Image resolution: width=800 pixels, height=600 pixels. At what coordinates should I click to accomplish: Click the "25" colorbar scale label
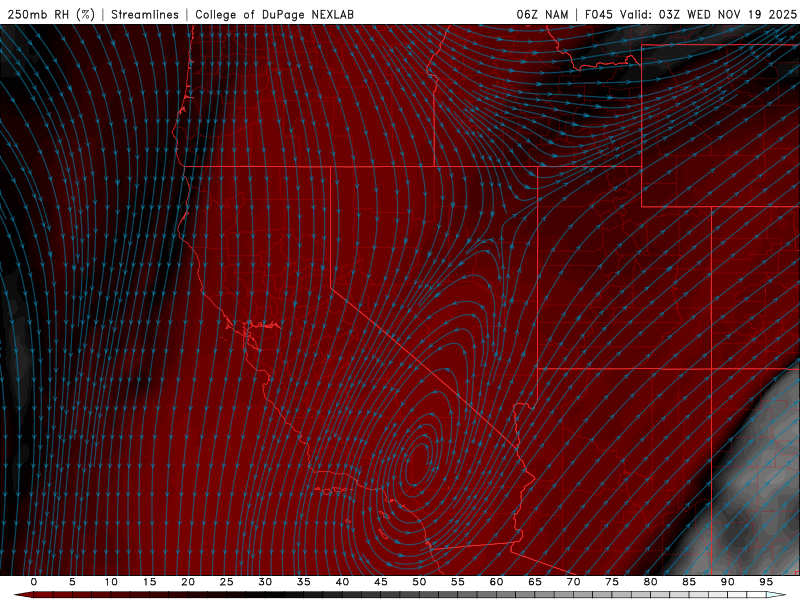coord(227,582)
